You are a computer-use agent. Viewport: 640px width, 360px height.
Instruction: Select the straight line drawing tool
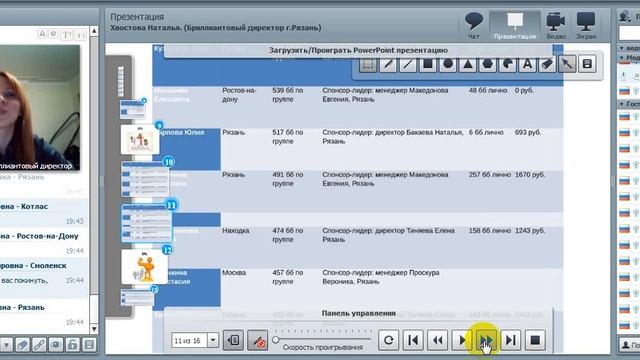pyautogui.click(x=408, y=64)
